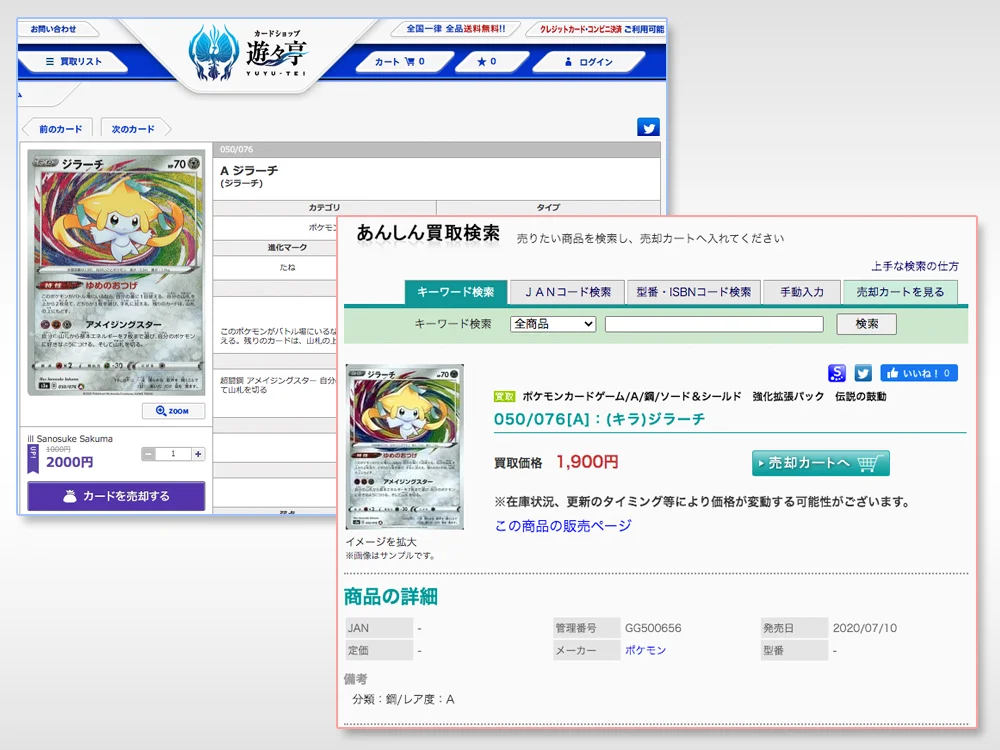Open 上手な検索の仕方 help link
Viewport: 1000px width, 750px height.
[x=915, y=266]
